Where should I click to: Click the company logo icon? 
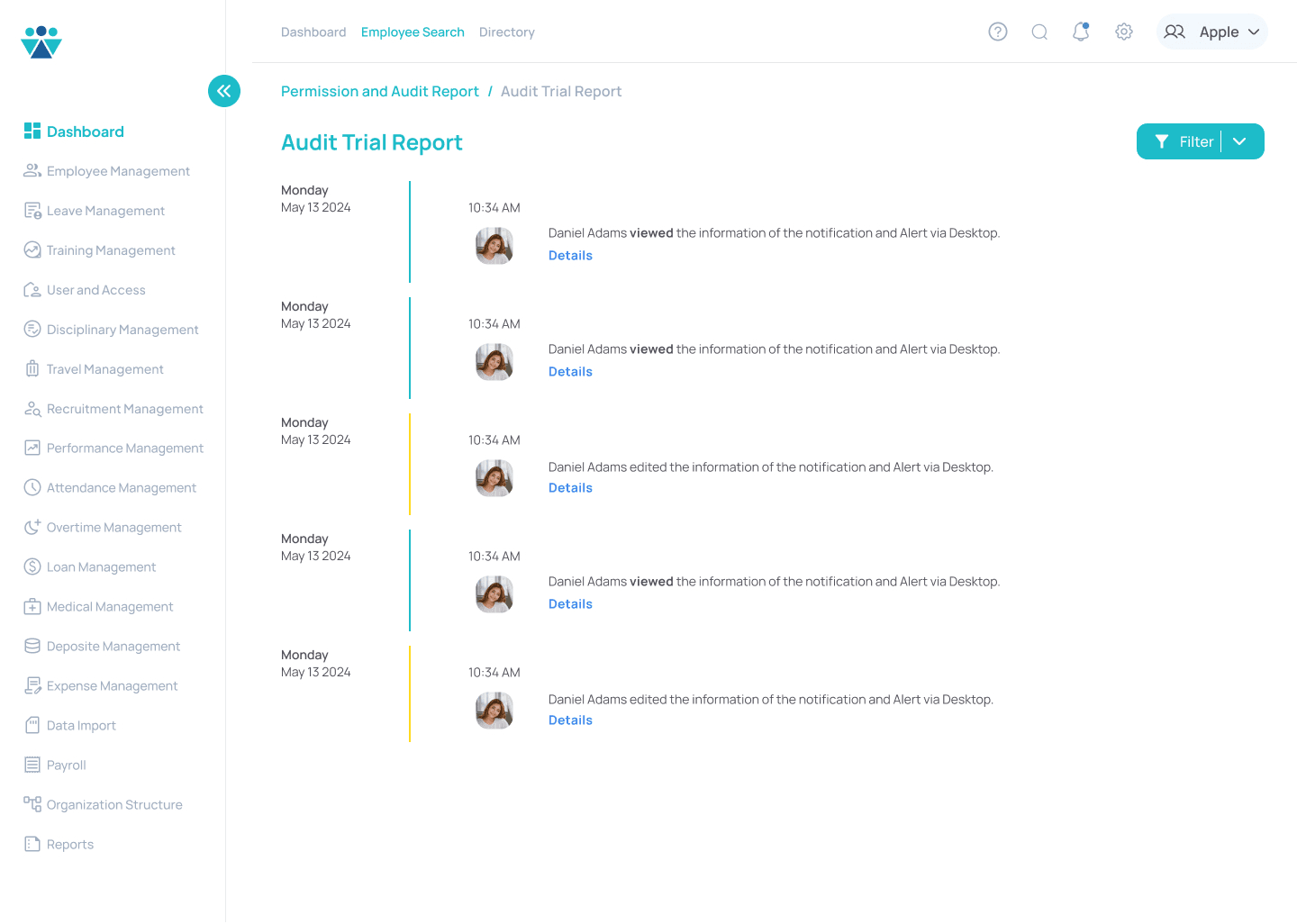click(x=41, y=42)
